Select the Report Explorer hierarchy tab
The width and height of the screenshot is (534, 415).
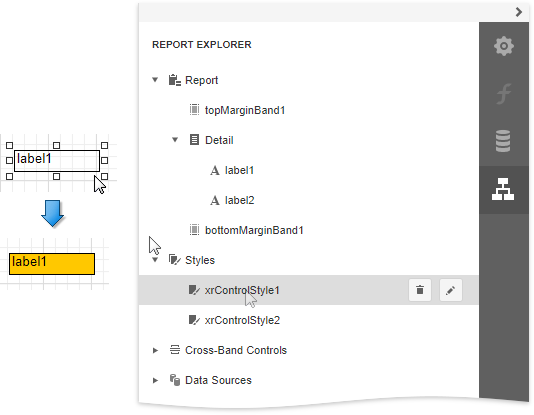click(x=504, y=189)
